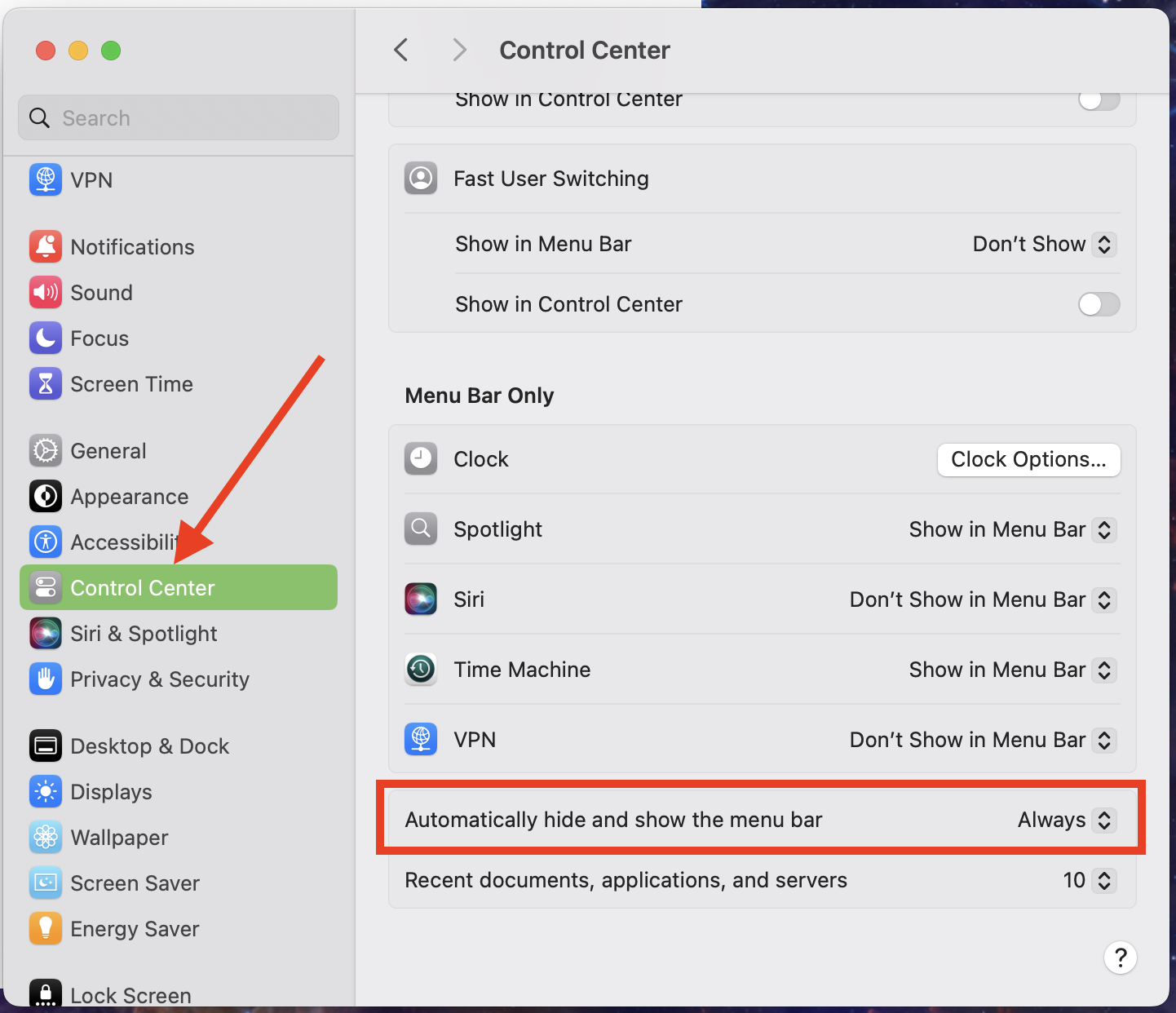Screen dimensions: 1176x1013
Task: Click the Energy Saver bulb icon
Action: click(x=46, y=928)
